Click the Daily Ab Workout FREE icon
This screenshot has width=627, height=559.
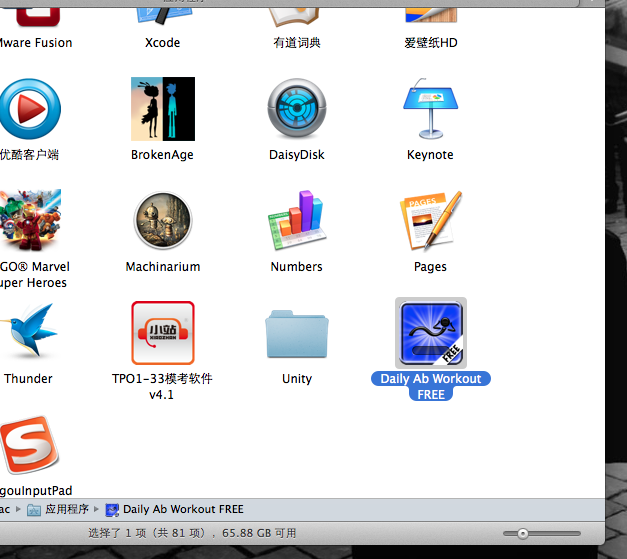pyautogui.click(x=431, y=333)
